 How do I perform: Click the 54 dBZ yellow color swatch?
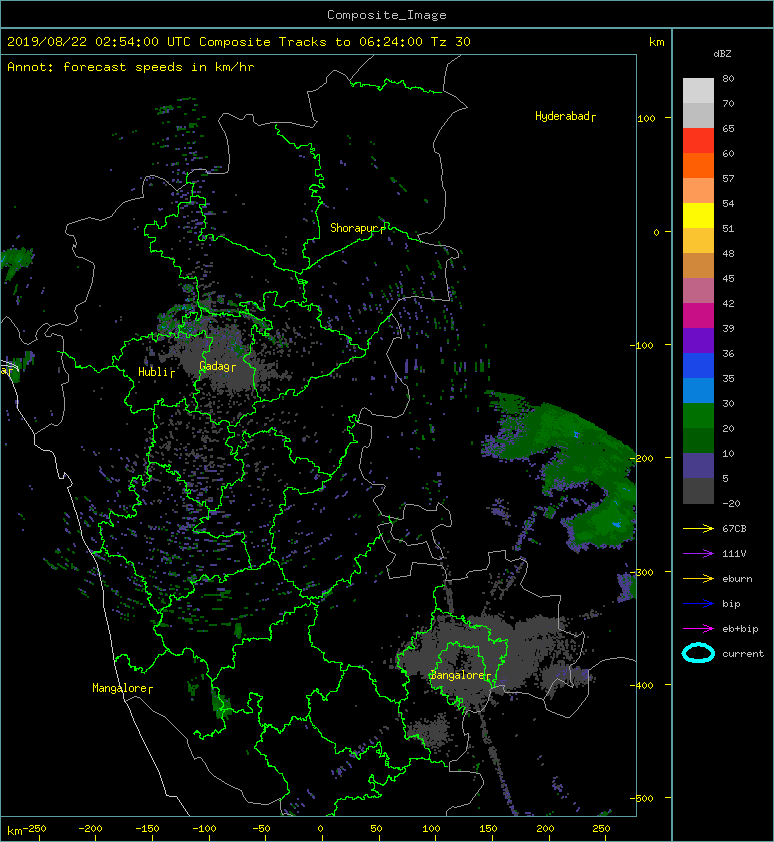point(698,215)
